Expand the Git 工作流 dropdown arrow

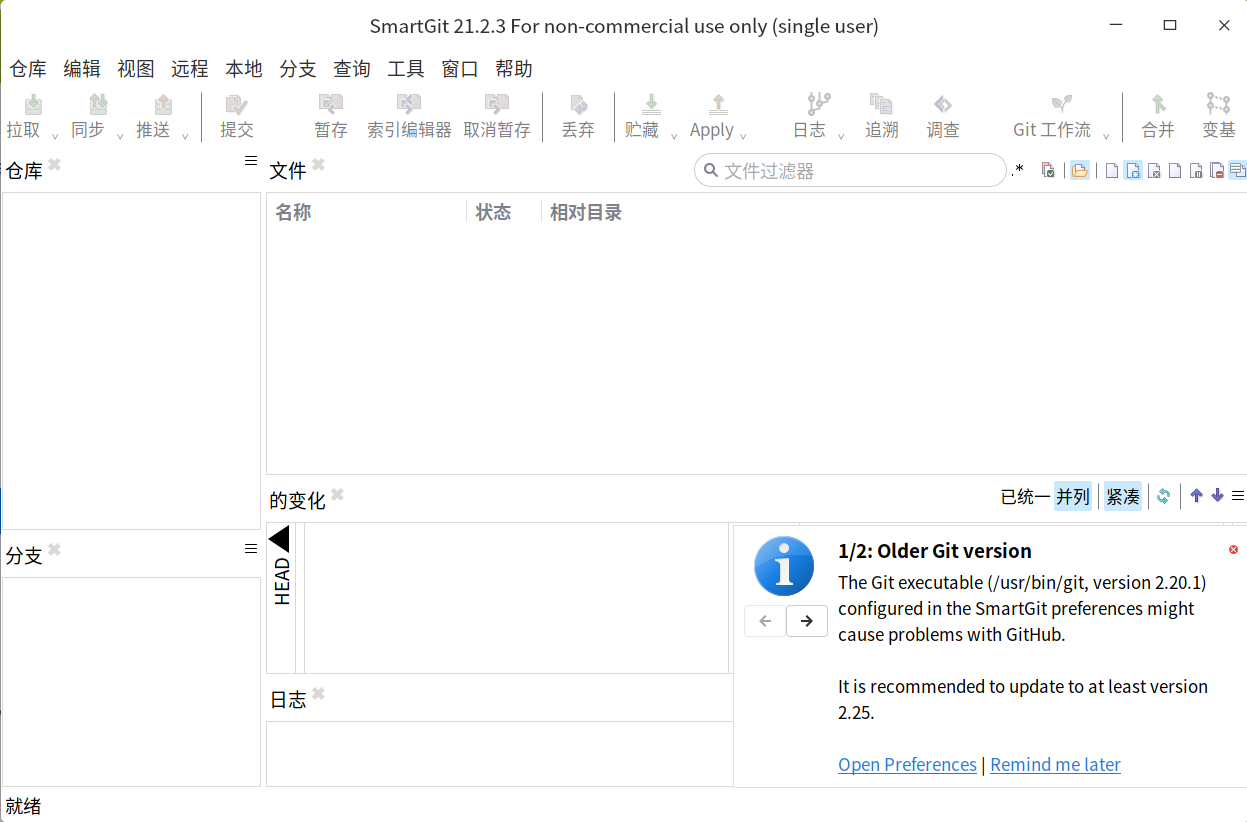coord(1106,136)
